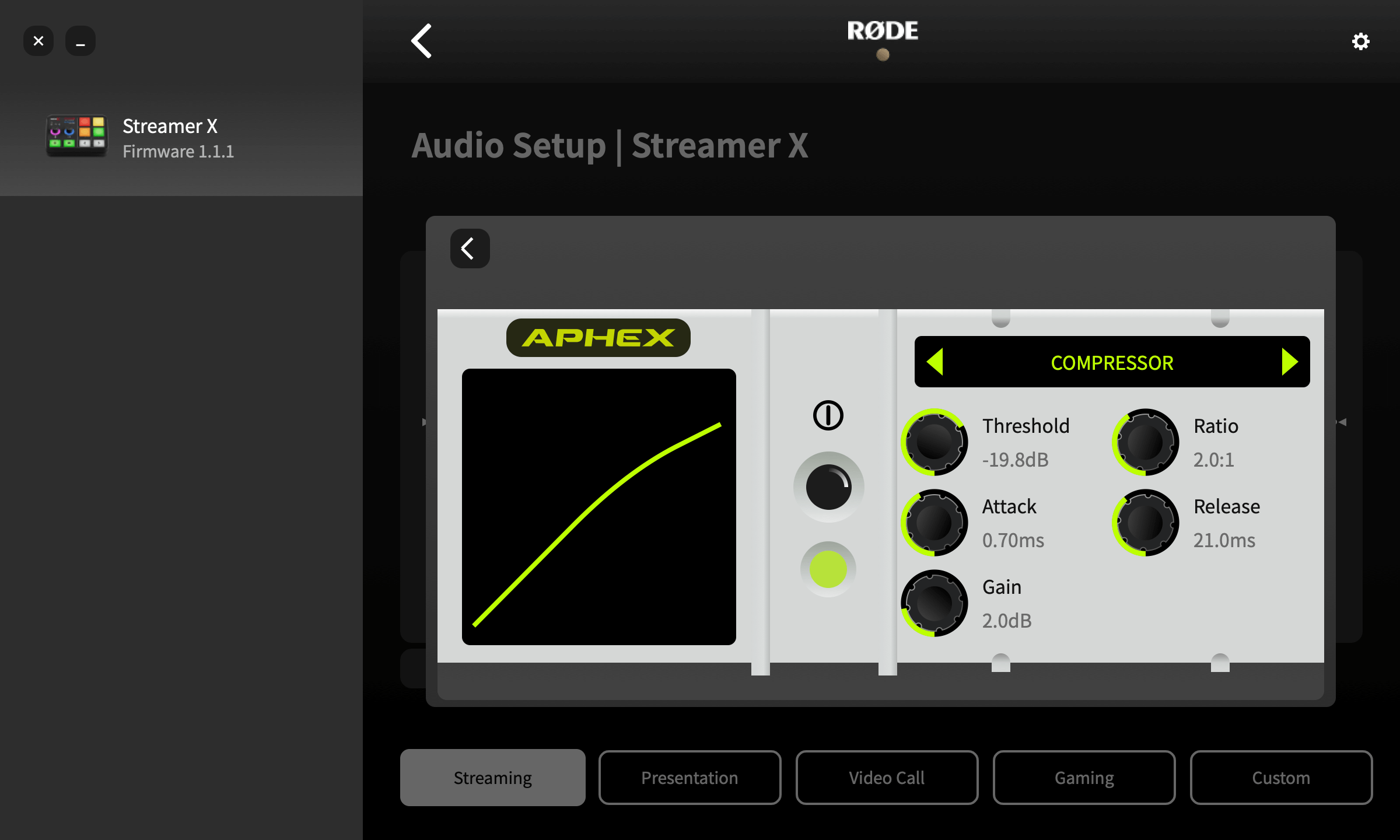Select the Streaming preset tab
The width and height of the screenshot is (1400, 840).
[492, 778]
